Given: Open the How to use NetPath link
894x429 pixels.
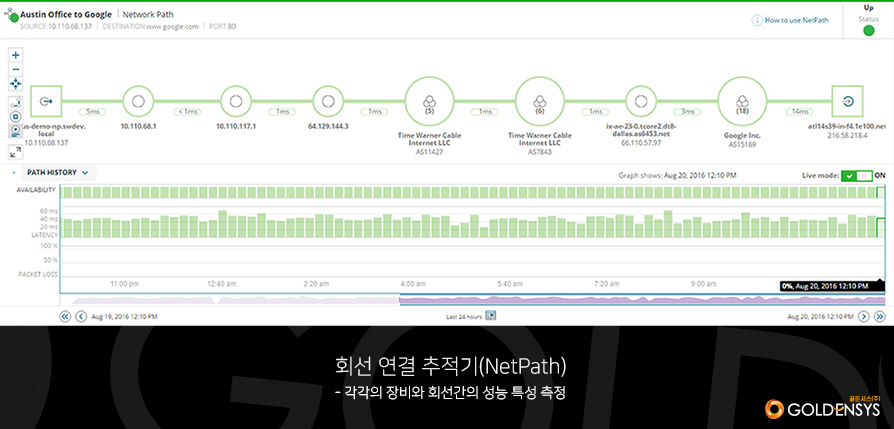Looking at the screenshot, I should 797,20.
